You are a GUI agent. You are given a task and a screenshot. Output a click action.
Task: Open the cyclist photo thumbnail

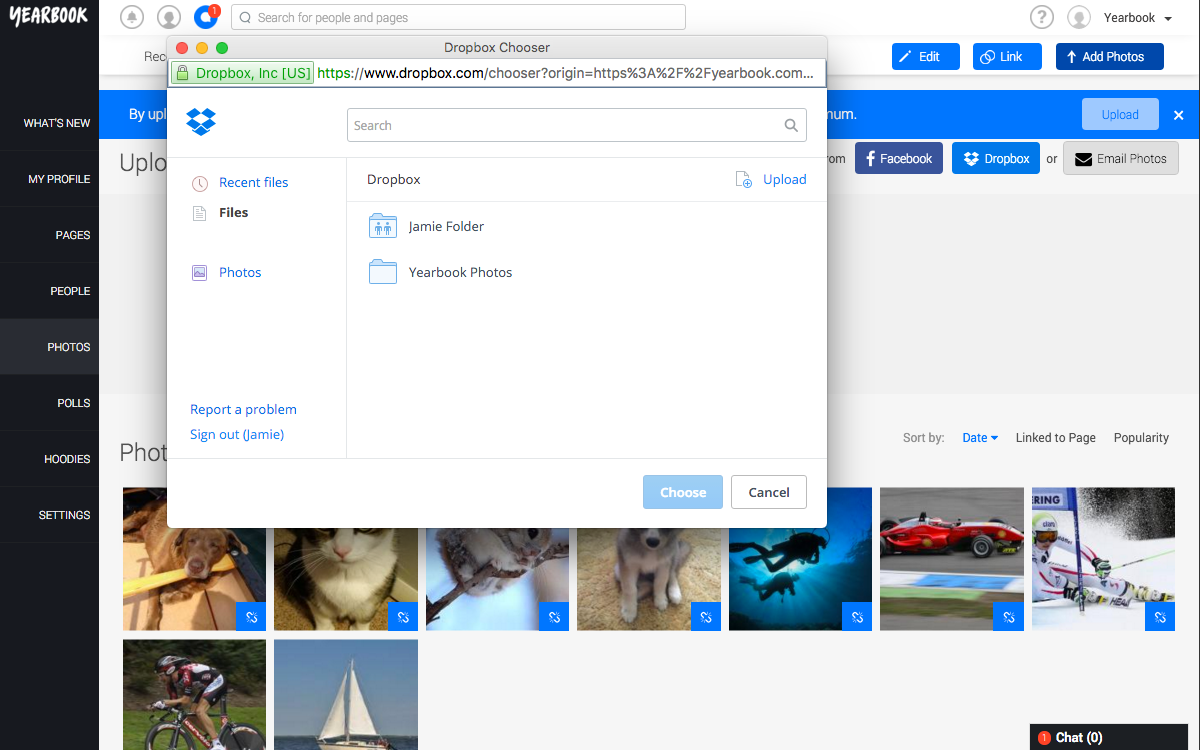click(194, 695)
